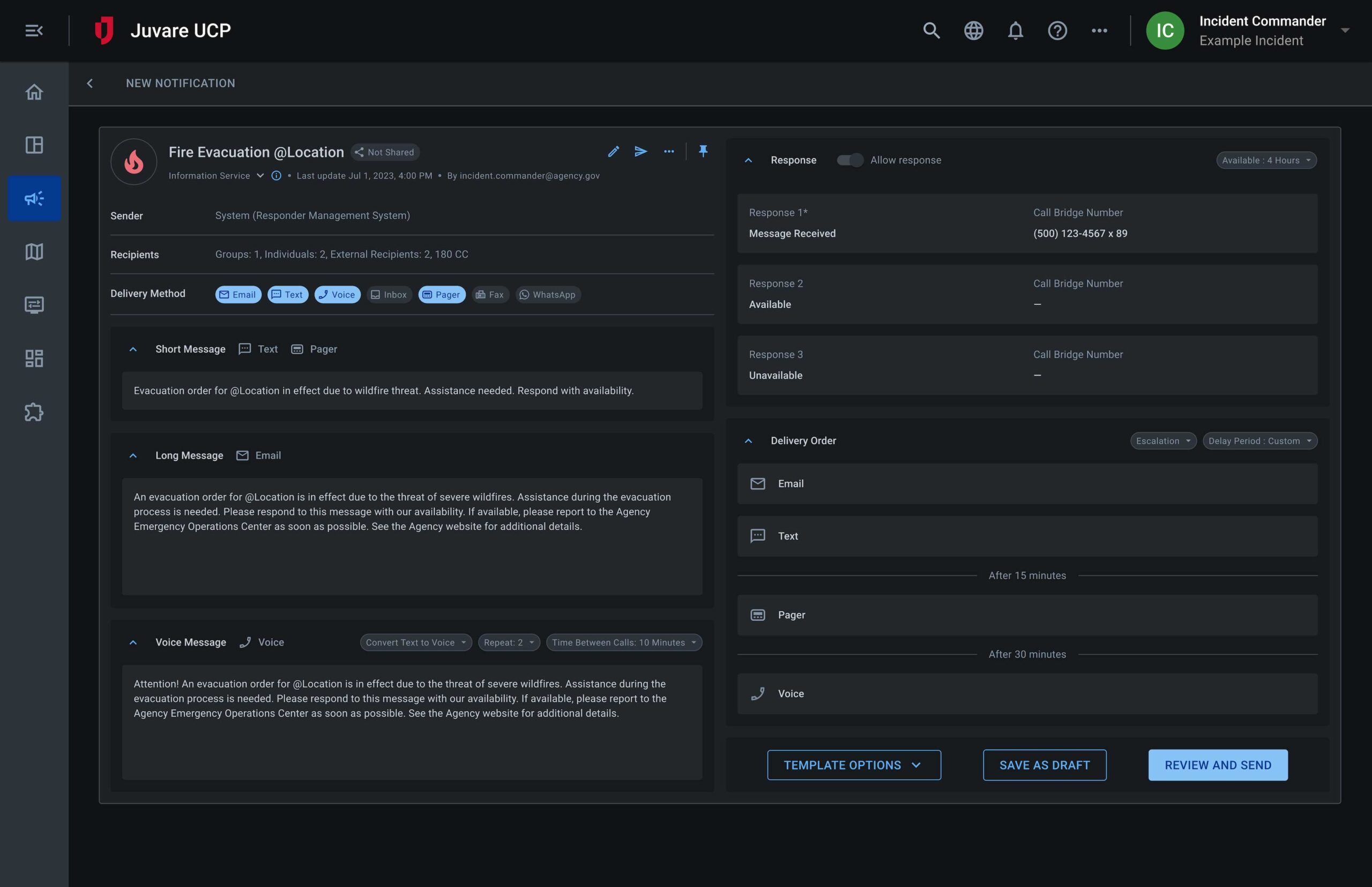1372x887 pixels.
Task: Toggle Email delivery method chip
Action: point(238,294)
